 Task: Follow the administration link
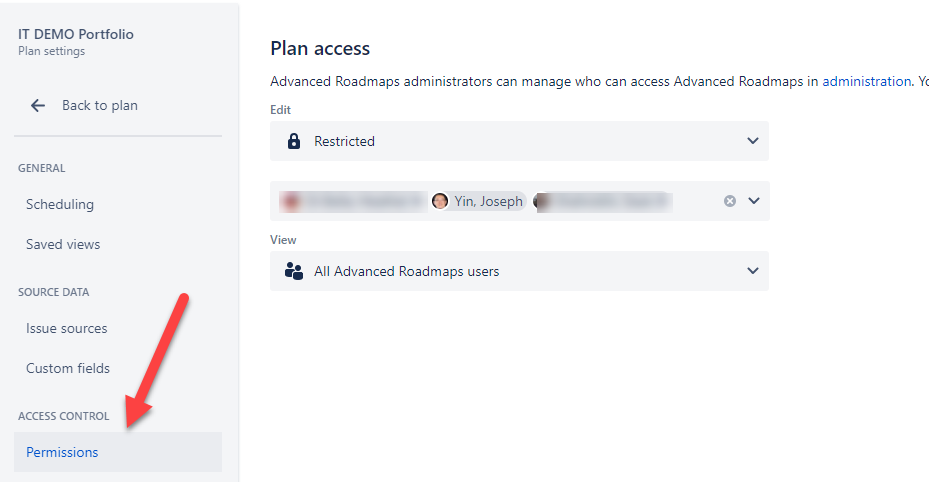pyautogui.click(x=866, y=81)
